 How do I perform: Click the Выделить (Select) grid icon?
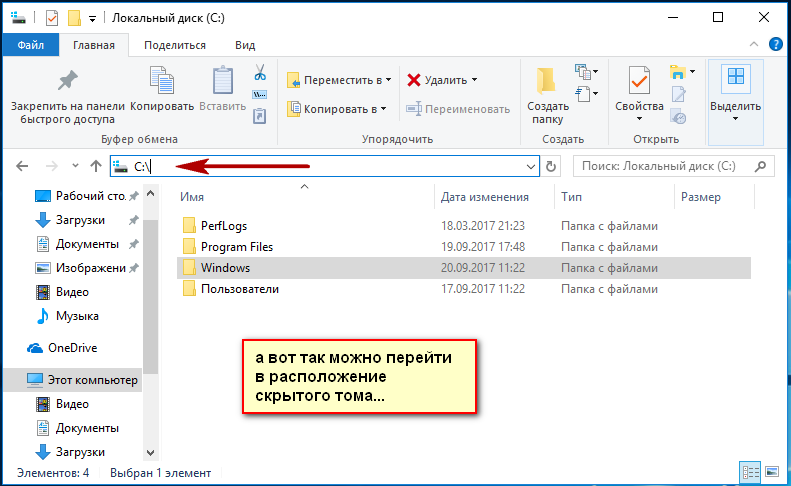pos(736,80)
